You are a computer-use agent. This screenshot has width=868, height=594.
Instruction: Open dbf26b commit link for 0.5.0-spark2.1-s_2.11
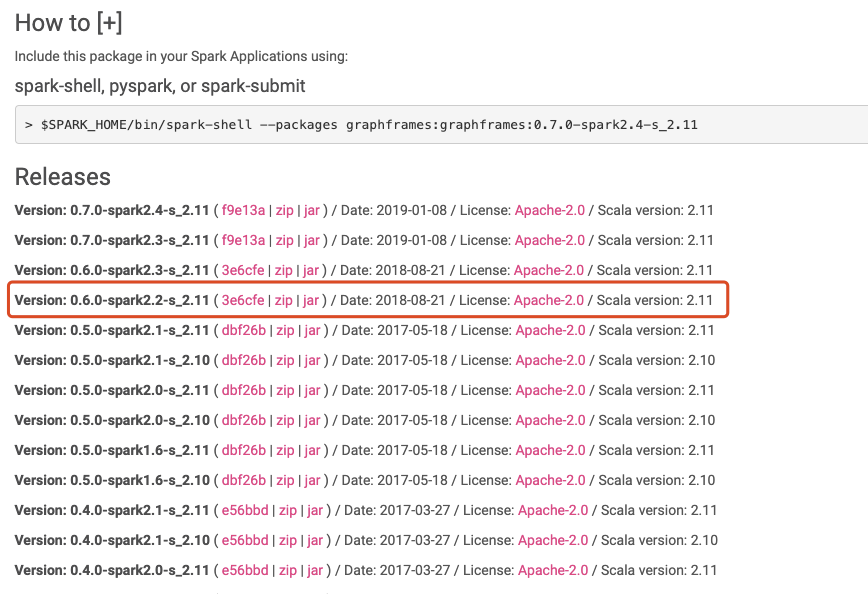click(x=244, y=330)
